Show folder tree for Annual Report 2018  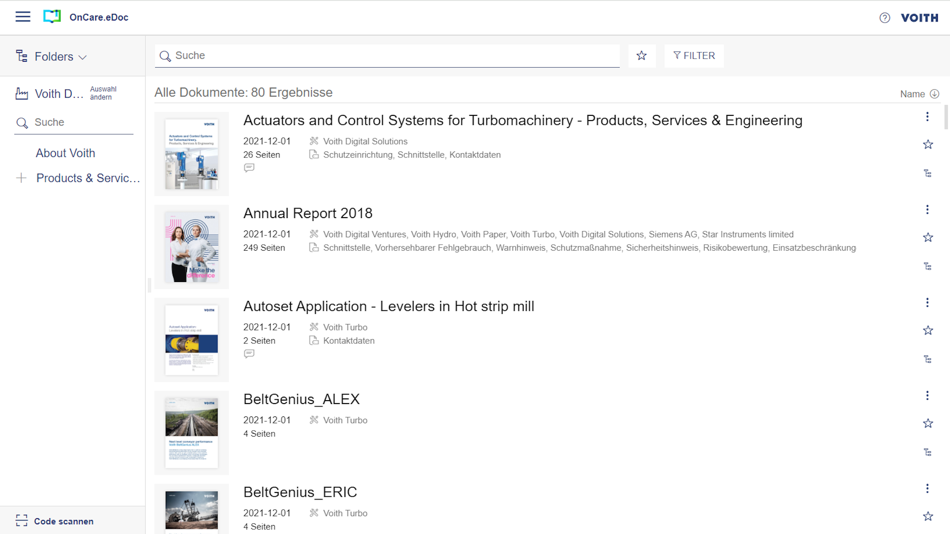pos(928,266)
